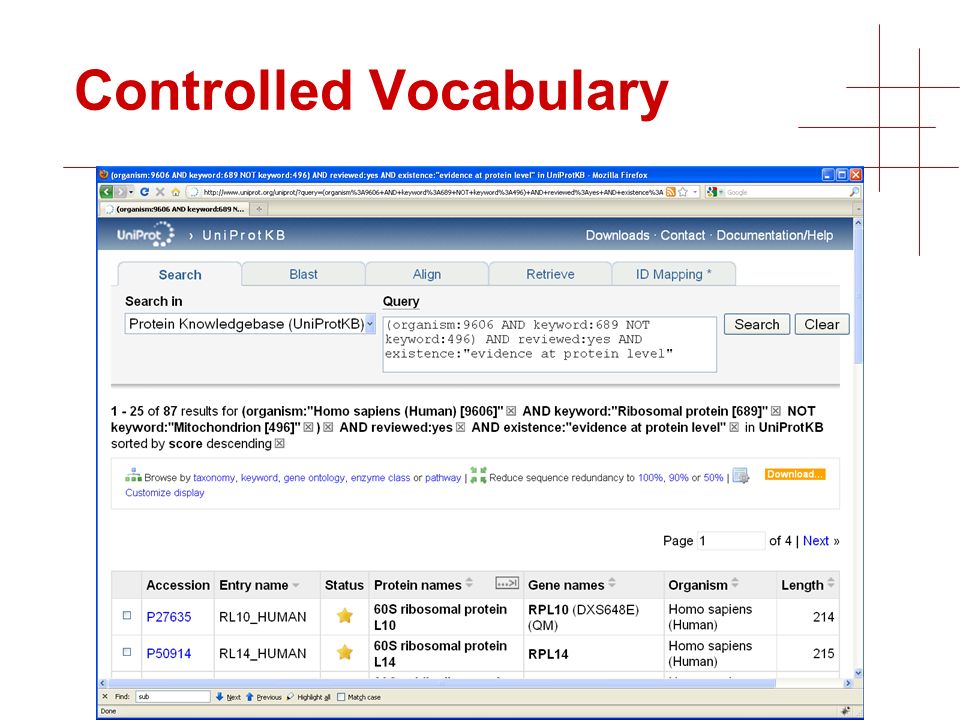Screen dimensions: 960x720
Task: Go to the Home page icon
Action: (x=176, y=192)
